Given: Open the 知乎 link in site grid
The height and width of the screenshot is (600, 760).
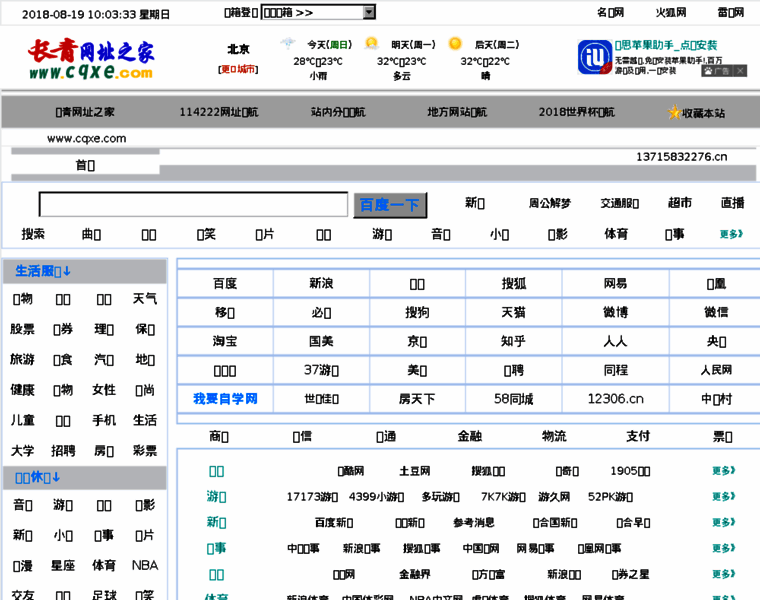Looking at the screenshot, I should tap(513, 341).
